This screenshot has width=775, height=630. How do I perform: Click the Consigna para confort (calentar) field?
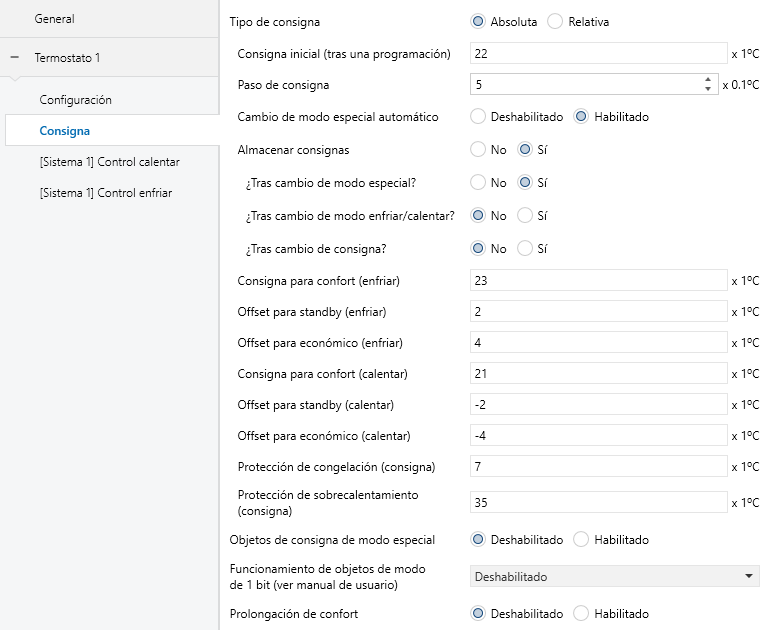599,374
